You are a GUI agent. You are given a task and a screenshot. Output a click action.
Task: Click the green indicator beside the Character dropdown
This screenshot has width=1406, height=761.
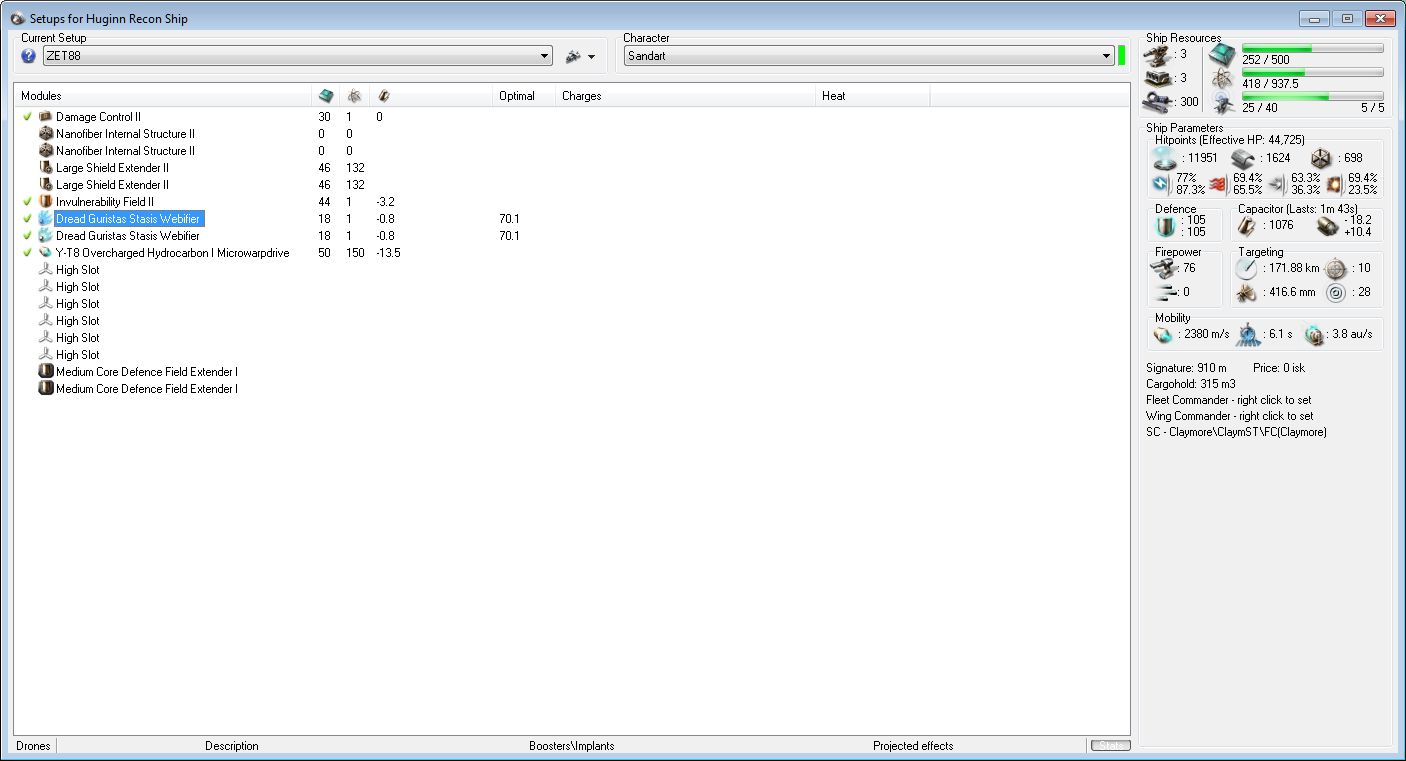1122,55
